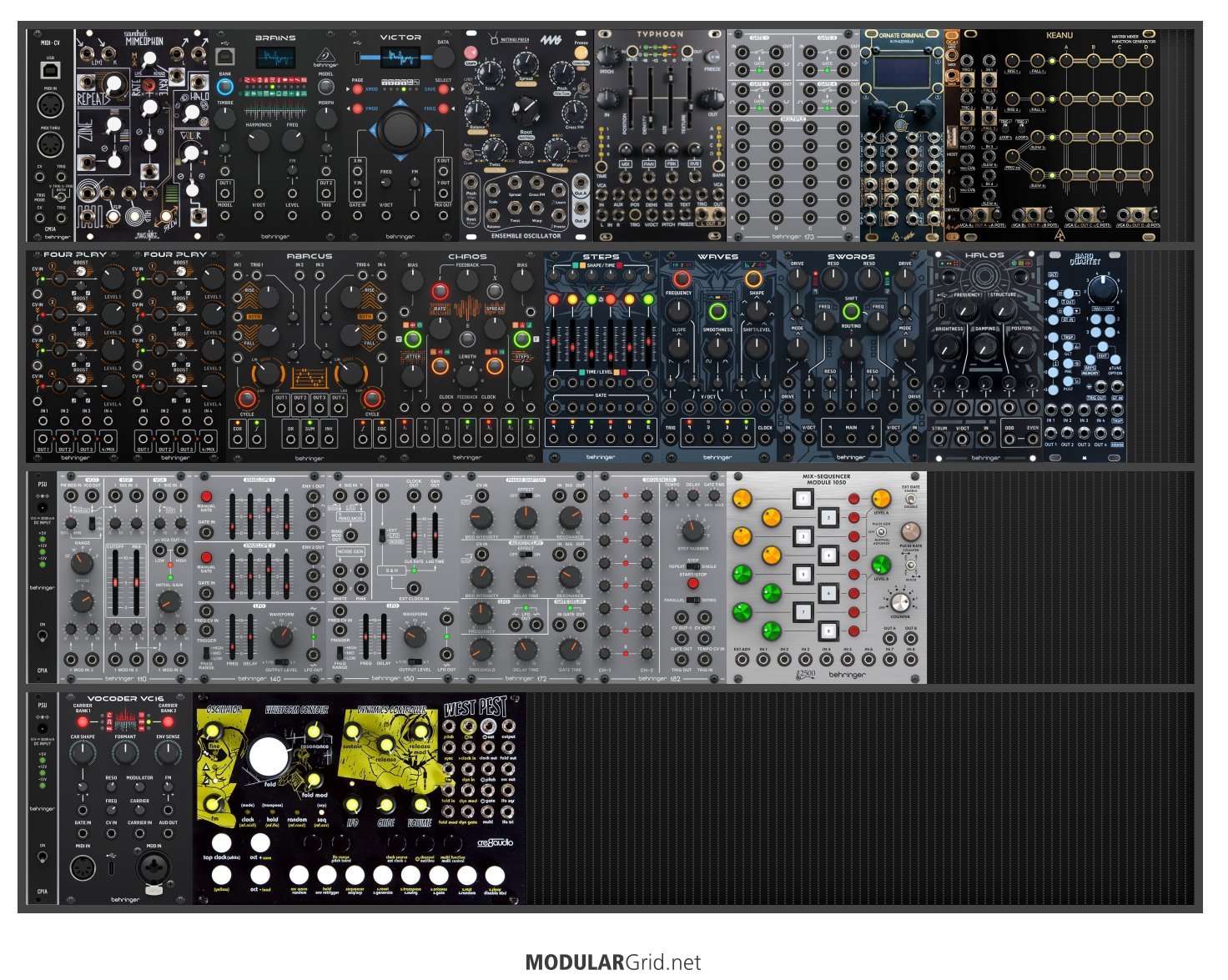Click the Victor joystick controller
The image size is (1228, 980).
click(401, 129)
